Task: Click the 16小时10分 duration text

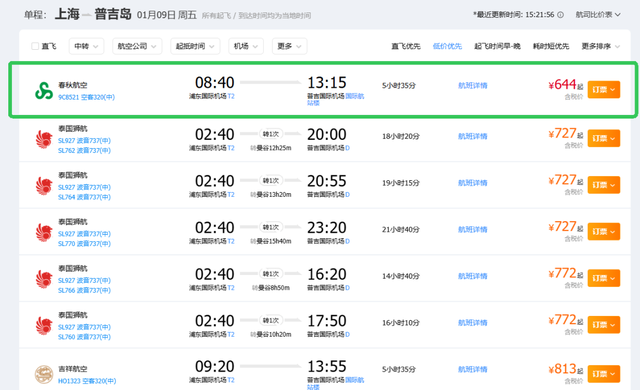Action: [x=400, y=323]
